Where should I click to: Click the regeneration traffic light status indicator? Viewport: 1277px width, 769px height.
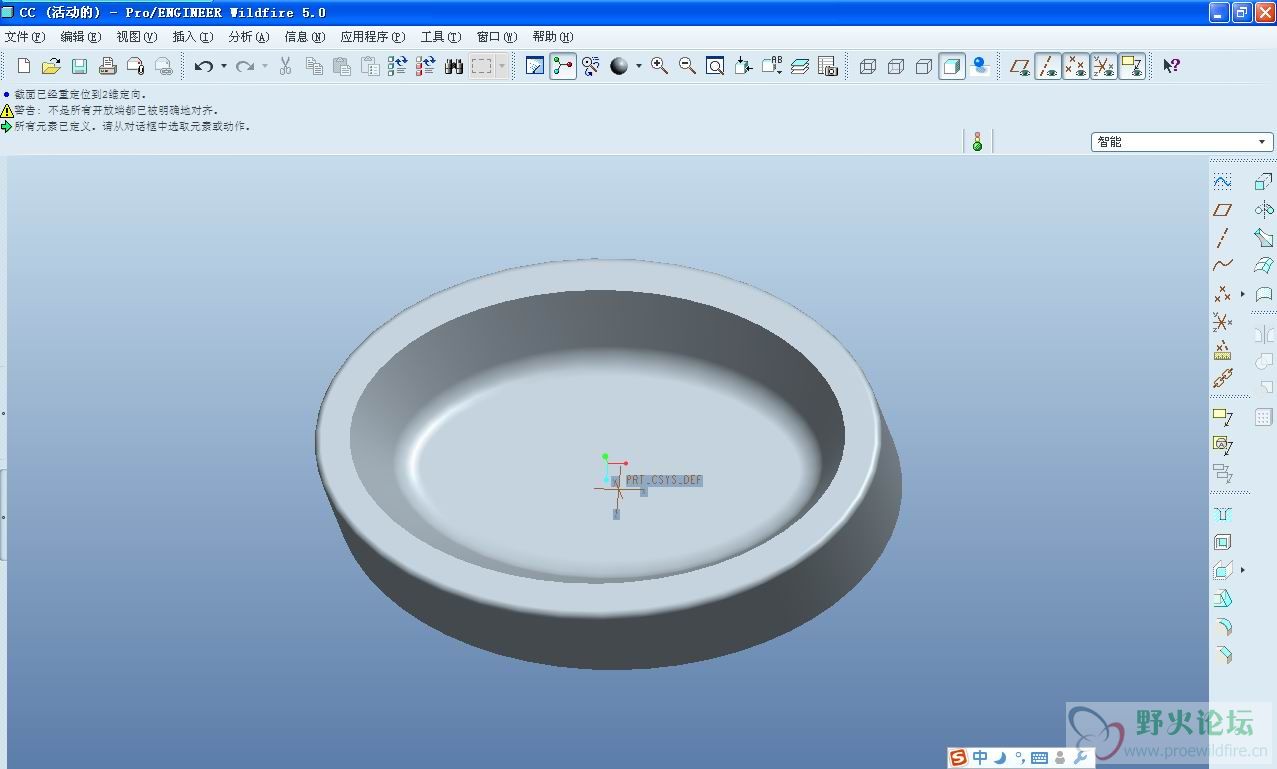coord(977,142)
